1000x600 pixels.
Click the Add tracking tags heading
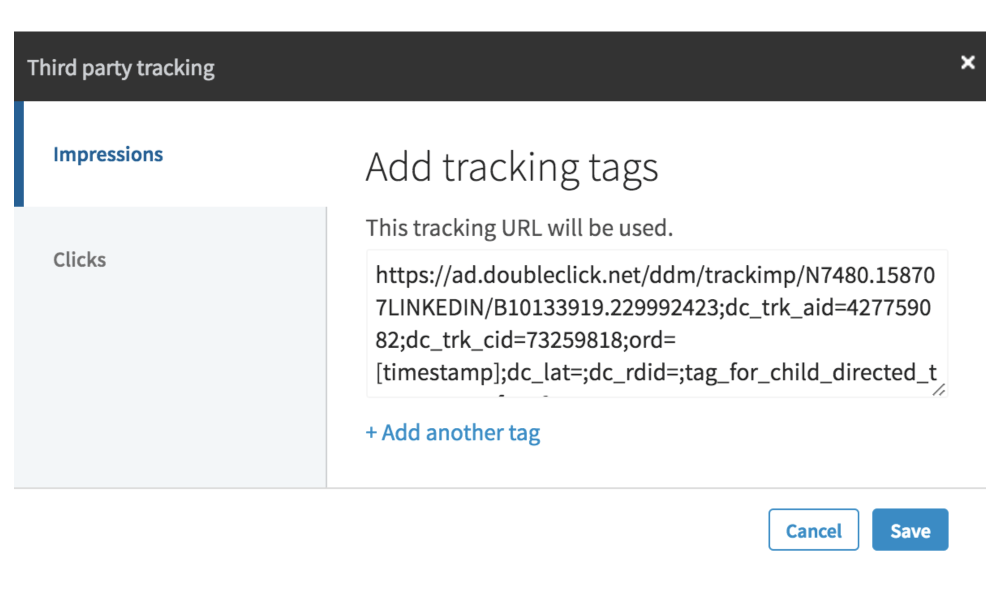point(512,167)
